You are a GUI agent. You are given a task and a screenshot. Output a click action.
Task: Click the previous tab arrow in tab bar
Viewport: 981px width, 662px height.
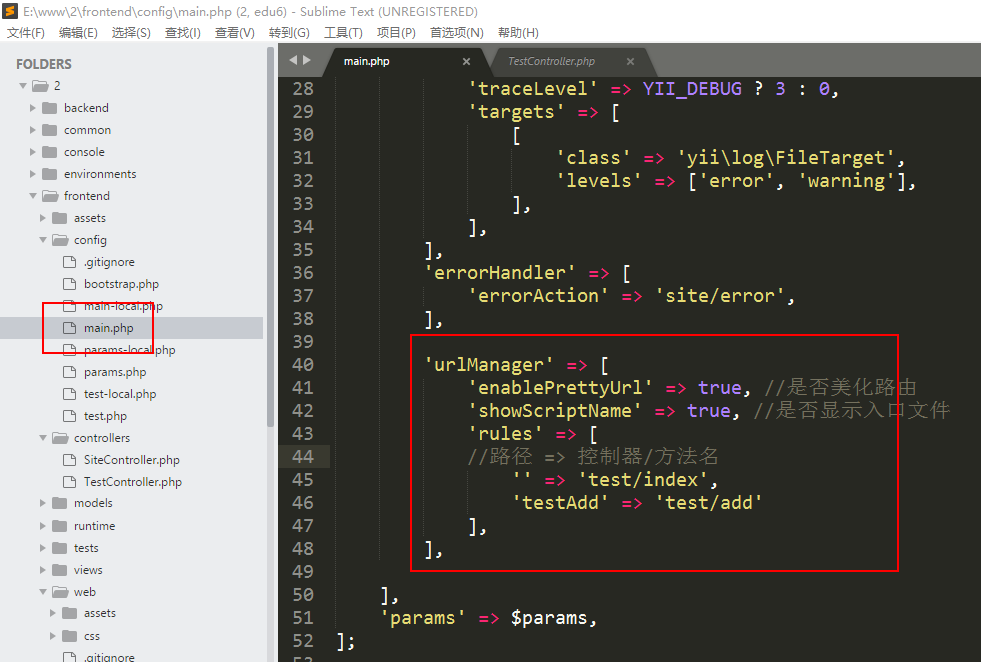[293, 61]
